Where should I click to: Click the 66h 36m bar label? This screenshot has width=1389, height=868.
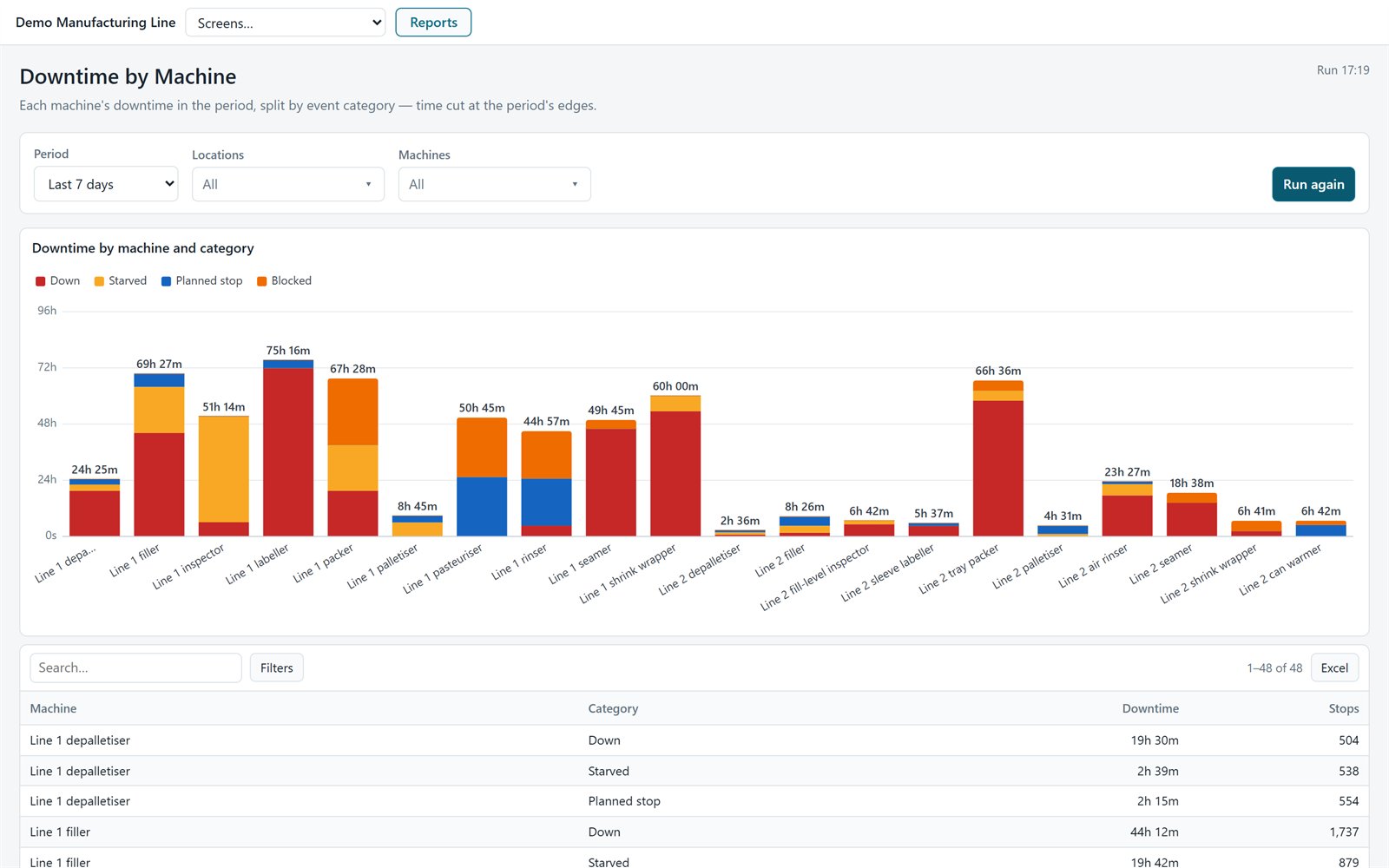coord(998,371)
